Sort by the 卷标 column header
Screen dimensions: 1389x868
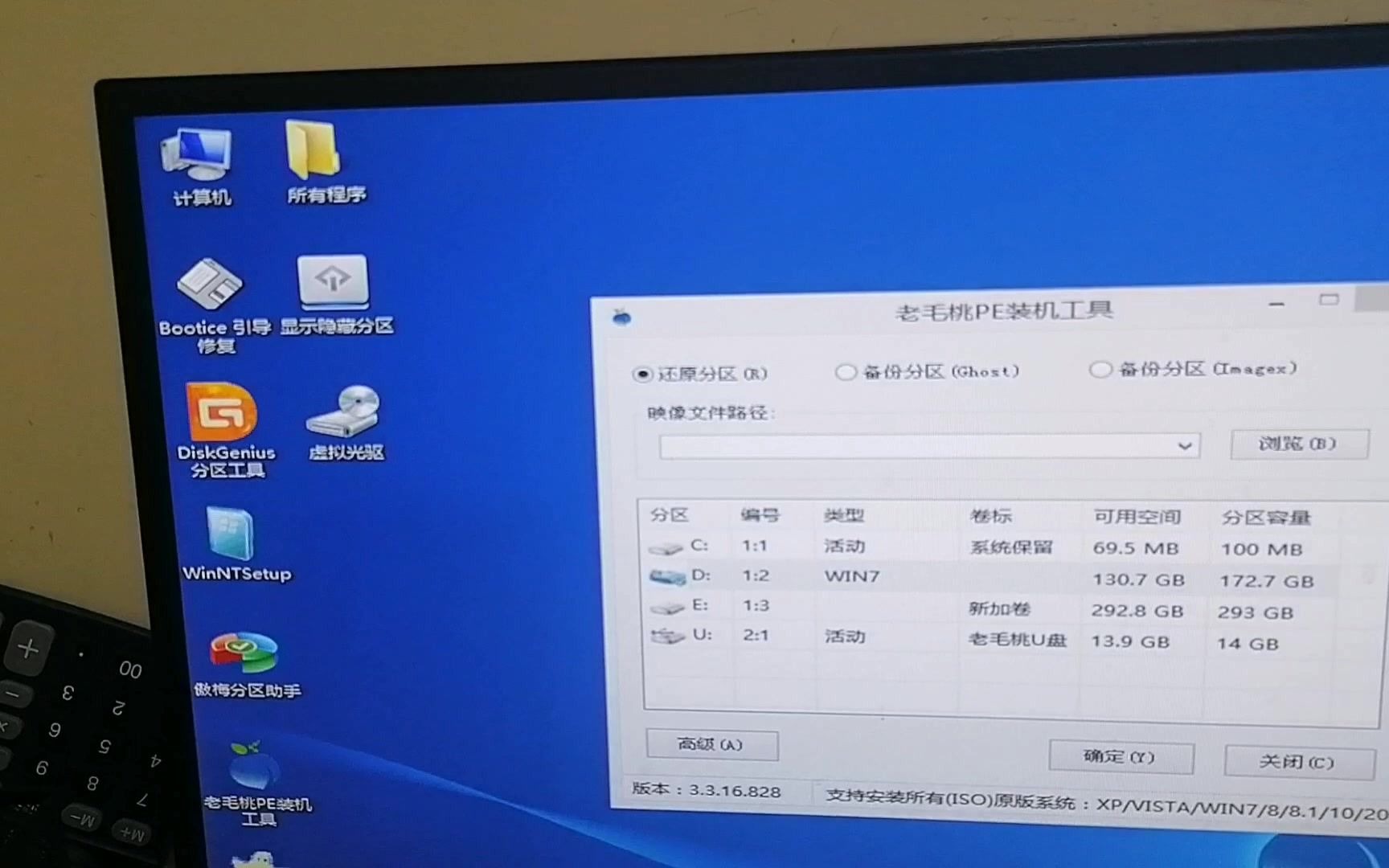(x=990, y=516)
